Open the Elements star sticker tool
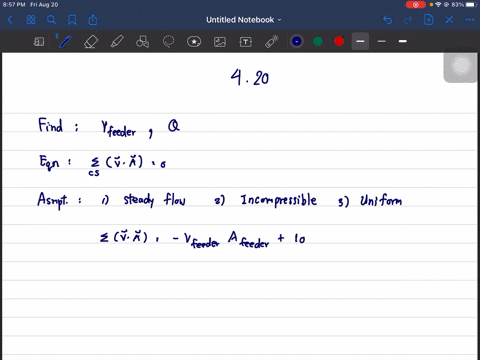This screenshot has width=480, height=360. pyautogui.click(x=194, y=42)
